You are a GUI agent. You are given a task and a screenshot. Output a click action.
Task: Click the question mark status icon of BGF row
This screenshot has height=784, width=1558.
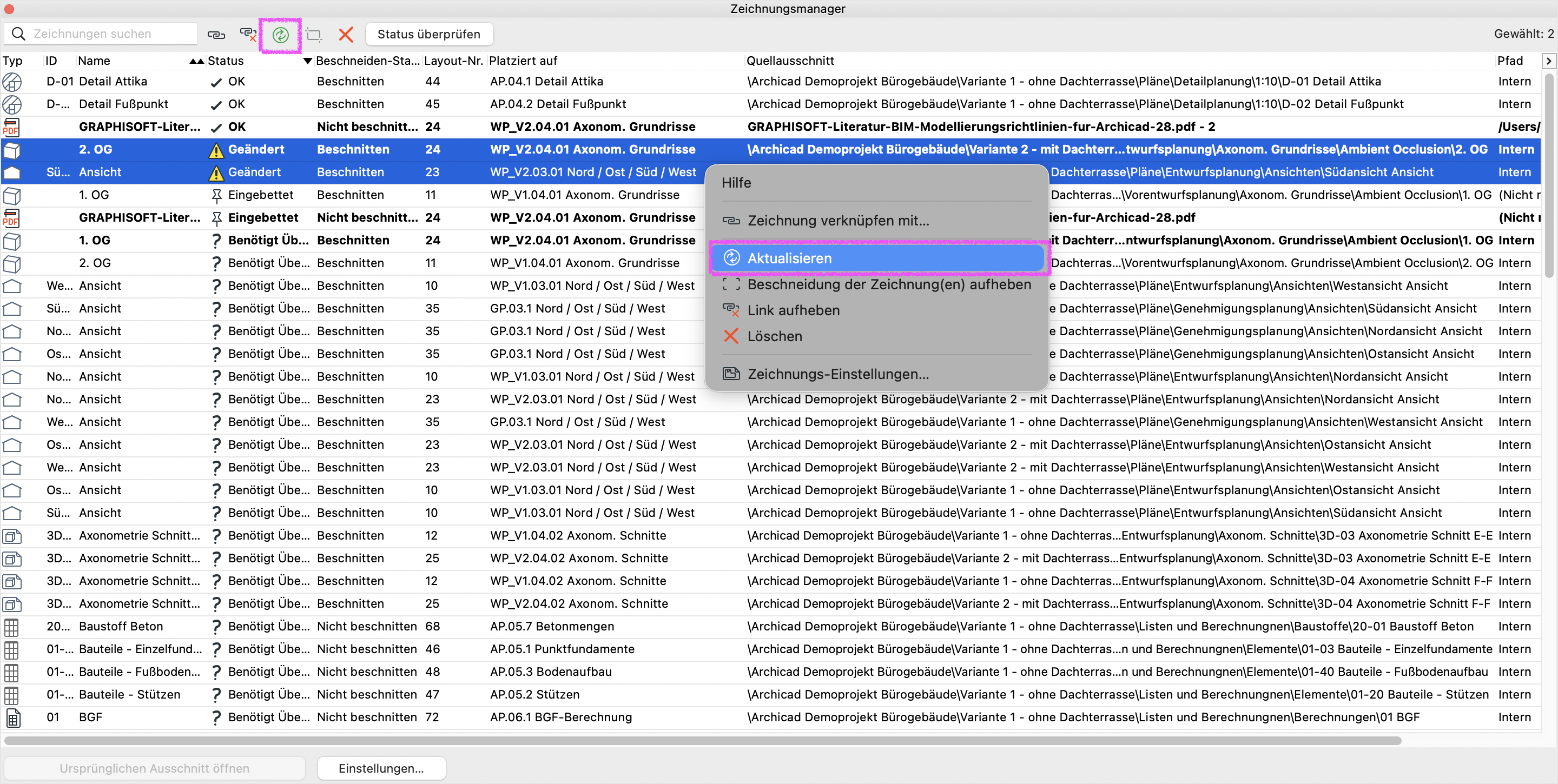[216, 717]
